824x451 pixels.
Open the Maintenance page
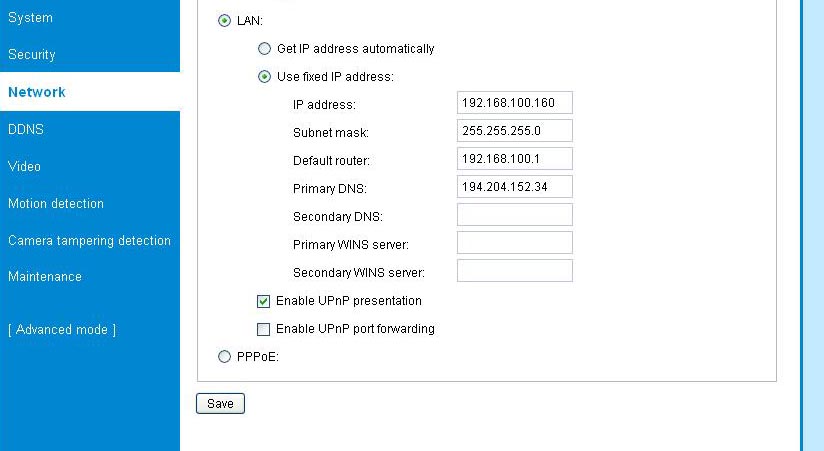(45, 276)
